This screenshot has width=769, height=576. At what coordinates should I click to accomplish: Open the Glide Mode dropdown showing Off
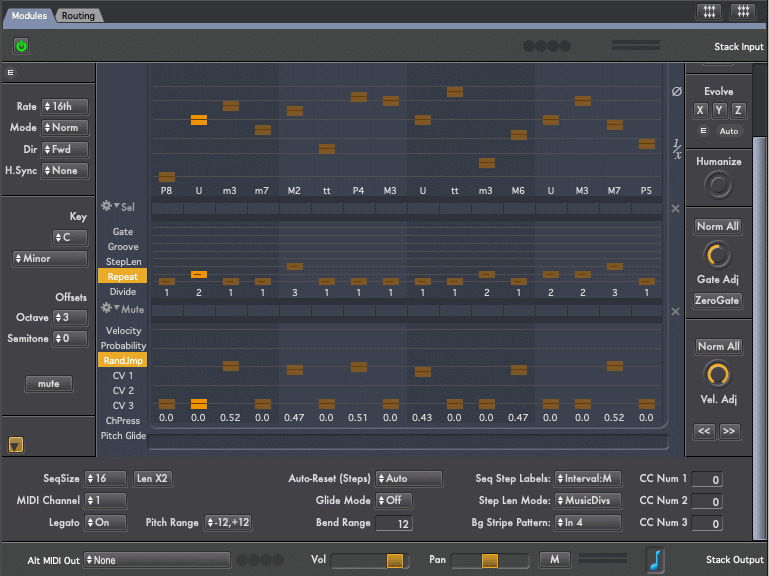394,500
